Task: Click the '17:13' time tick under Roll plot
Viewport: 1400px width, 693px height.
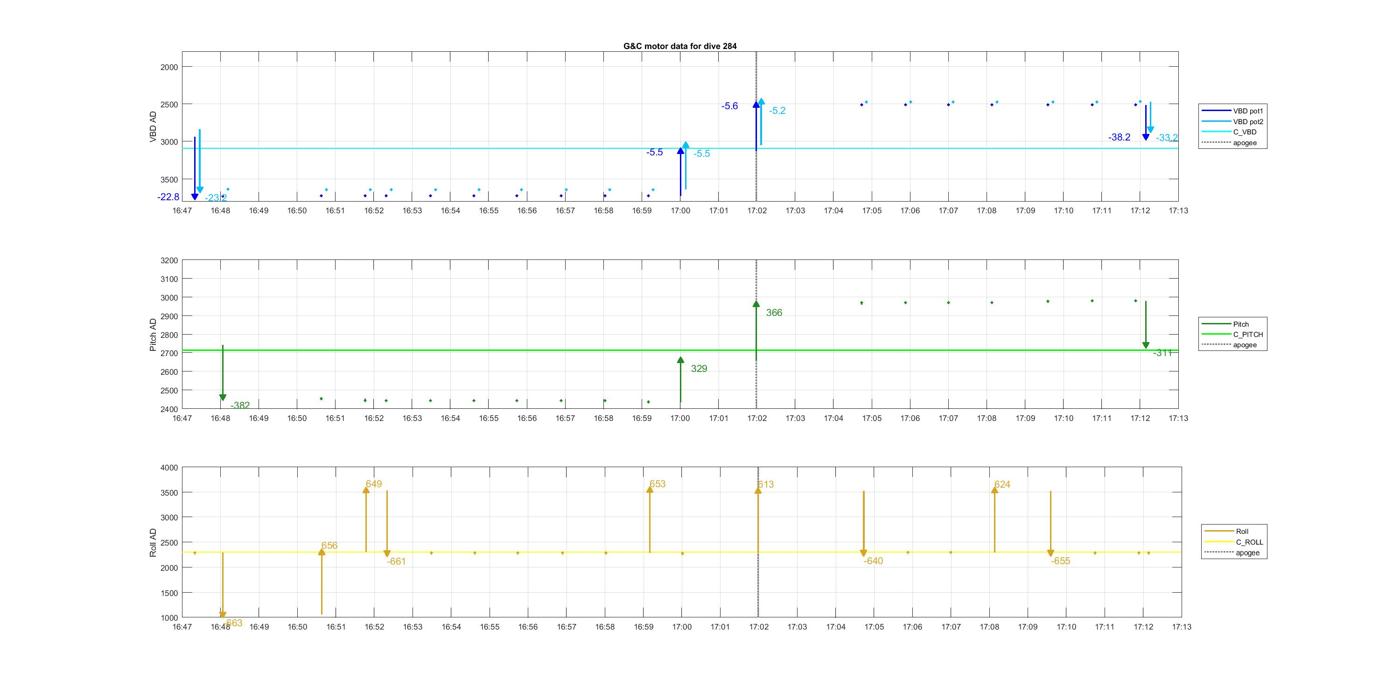Action: pos(1181,627)
